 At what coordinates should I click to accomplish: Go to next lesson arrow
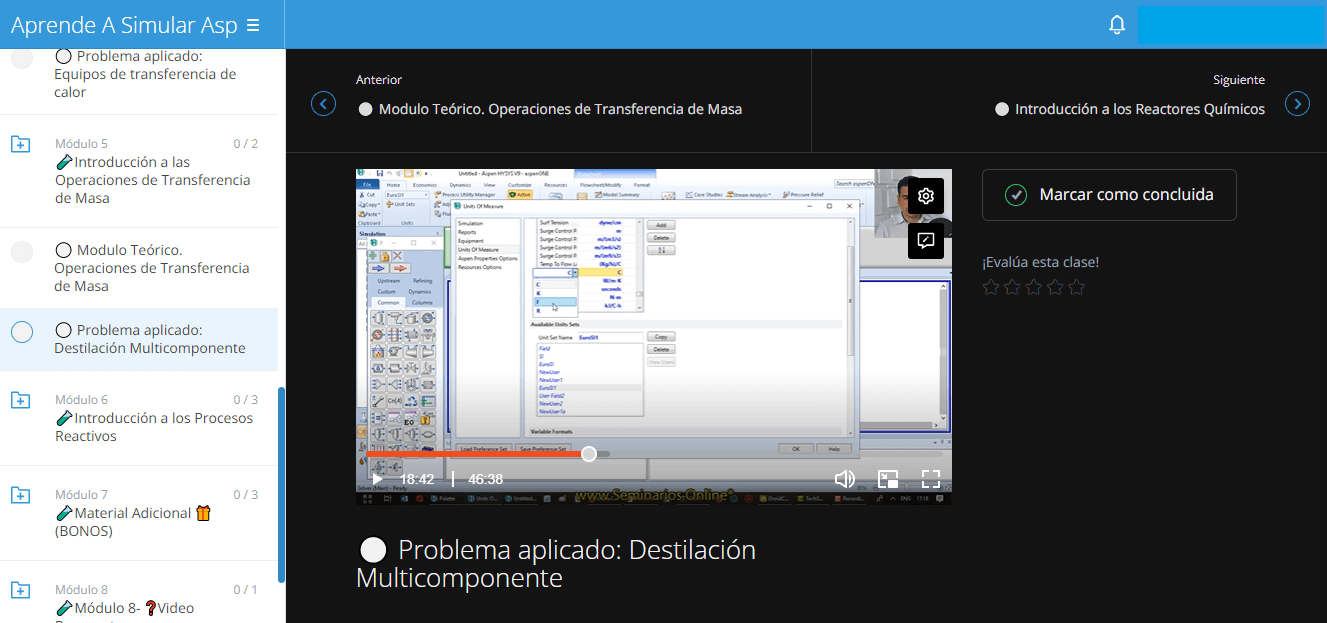pos(1297,104)
